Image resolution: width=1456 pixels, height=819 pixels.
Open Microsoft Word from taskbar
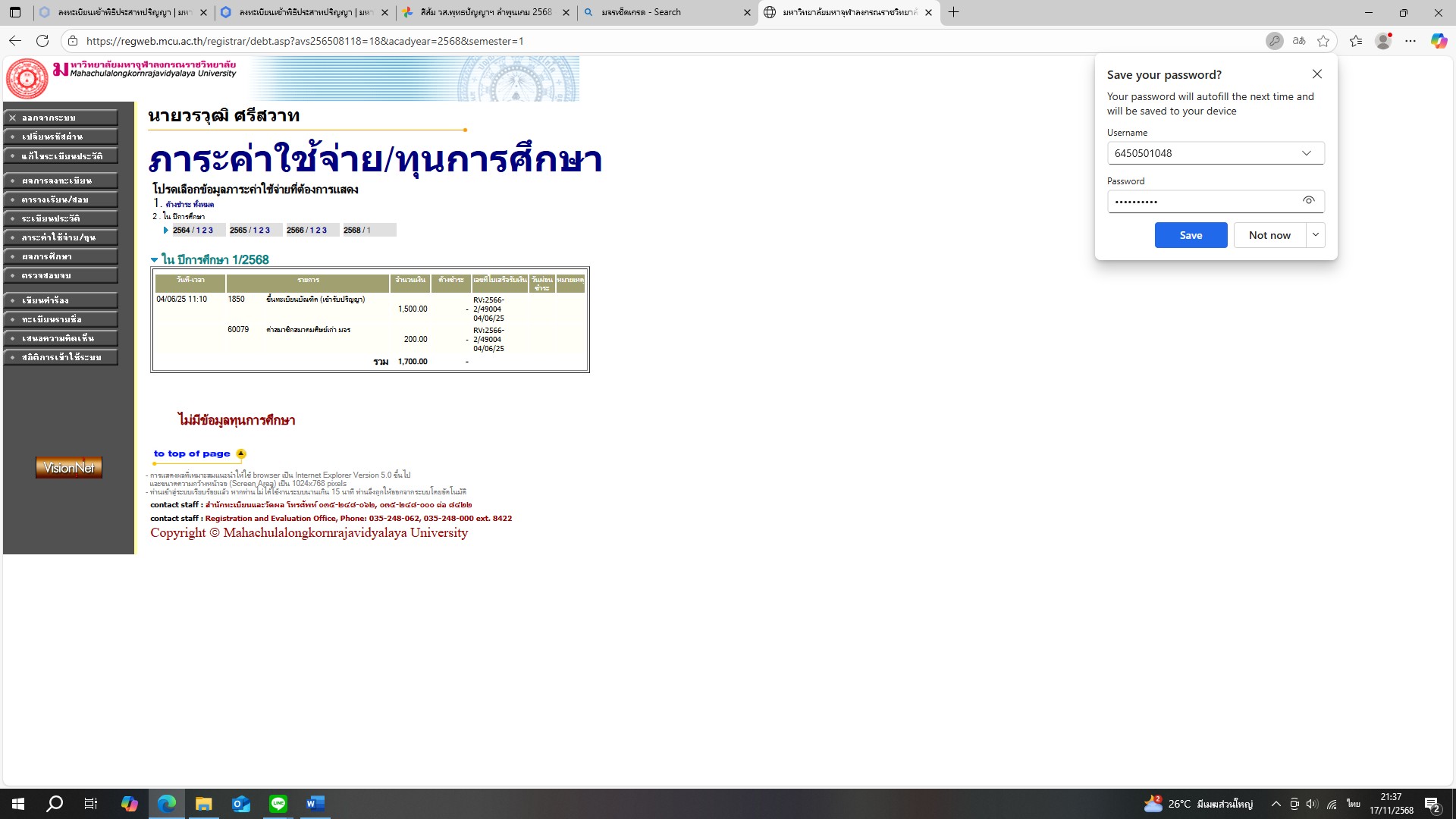click(315, 804)
